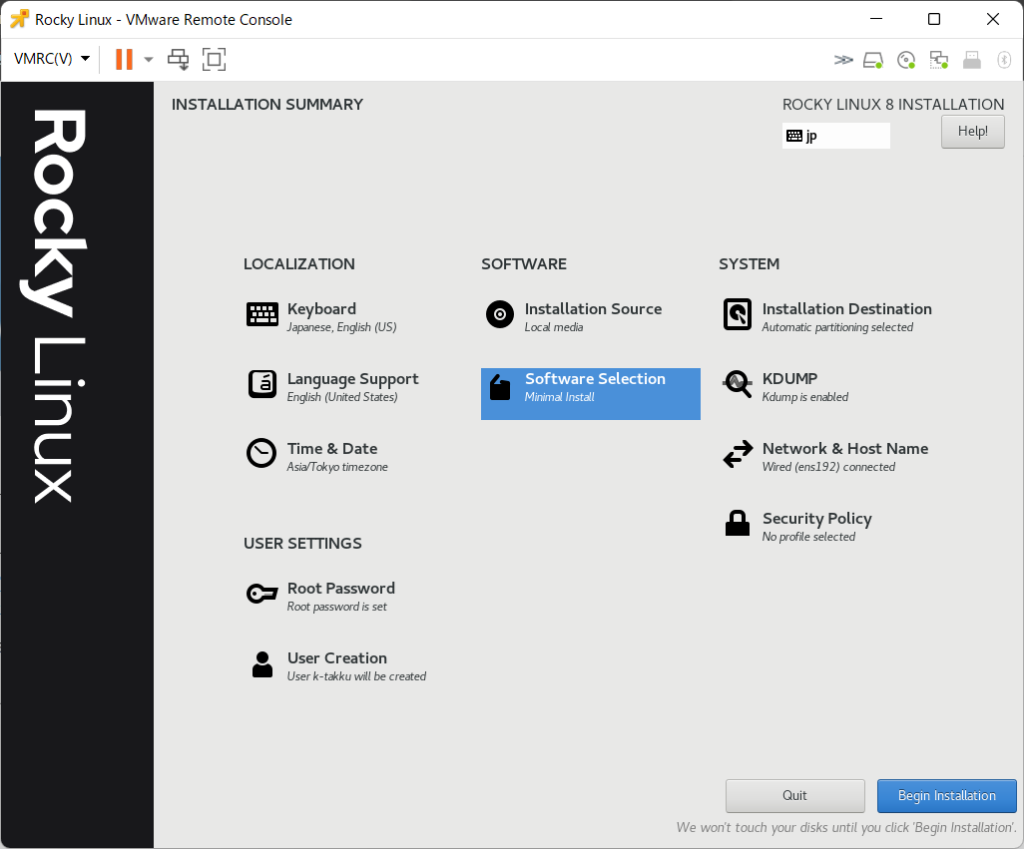Open Installation Destination settings
The image size is (1024, 849).
coord(845,316)
